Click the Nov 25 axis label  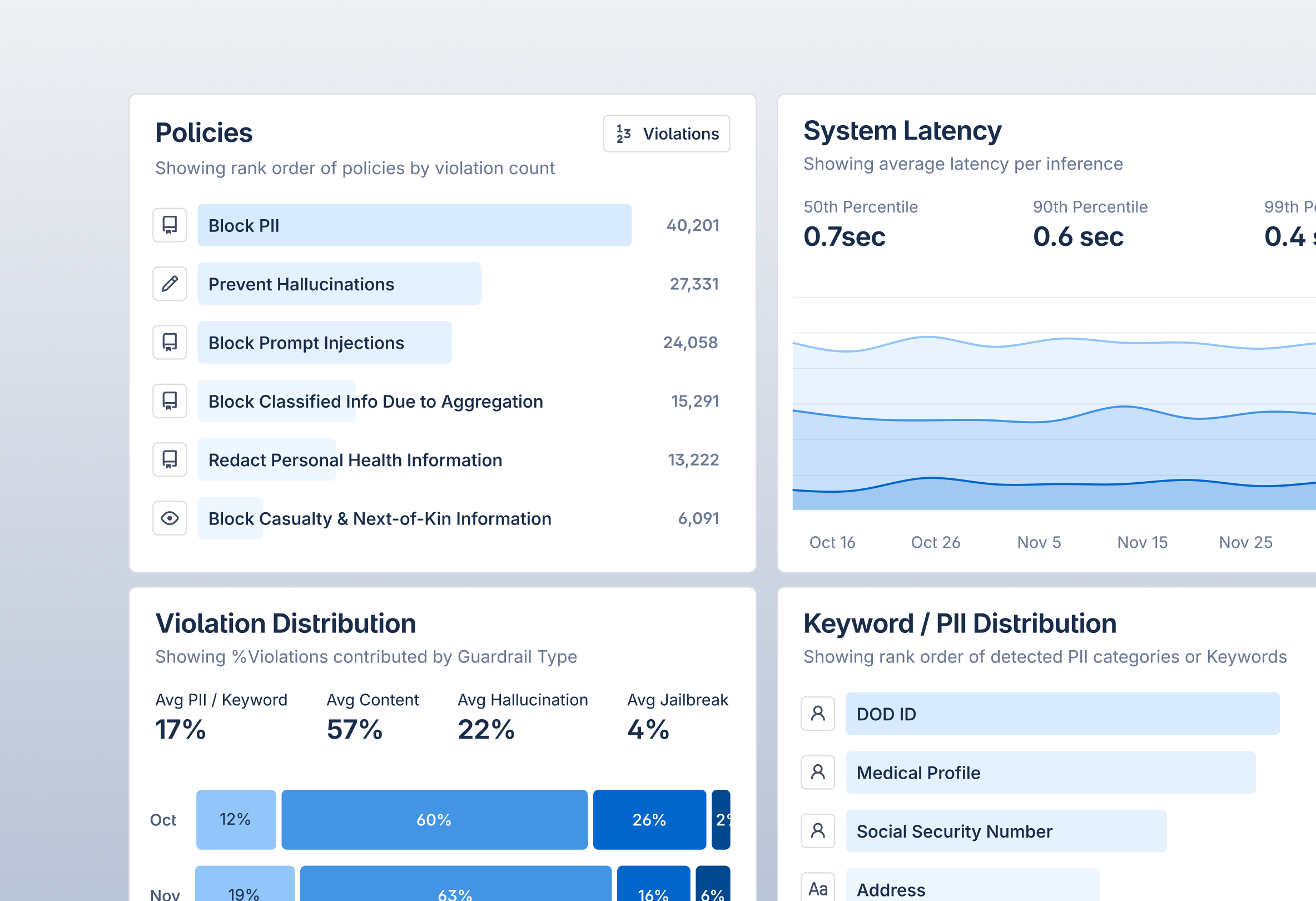click(1246, 542)
